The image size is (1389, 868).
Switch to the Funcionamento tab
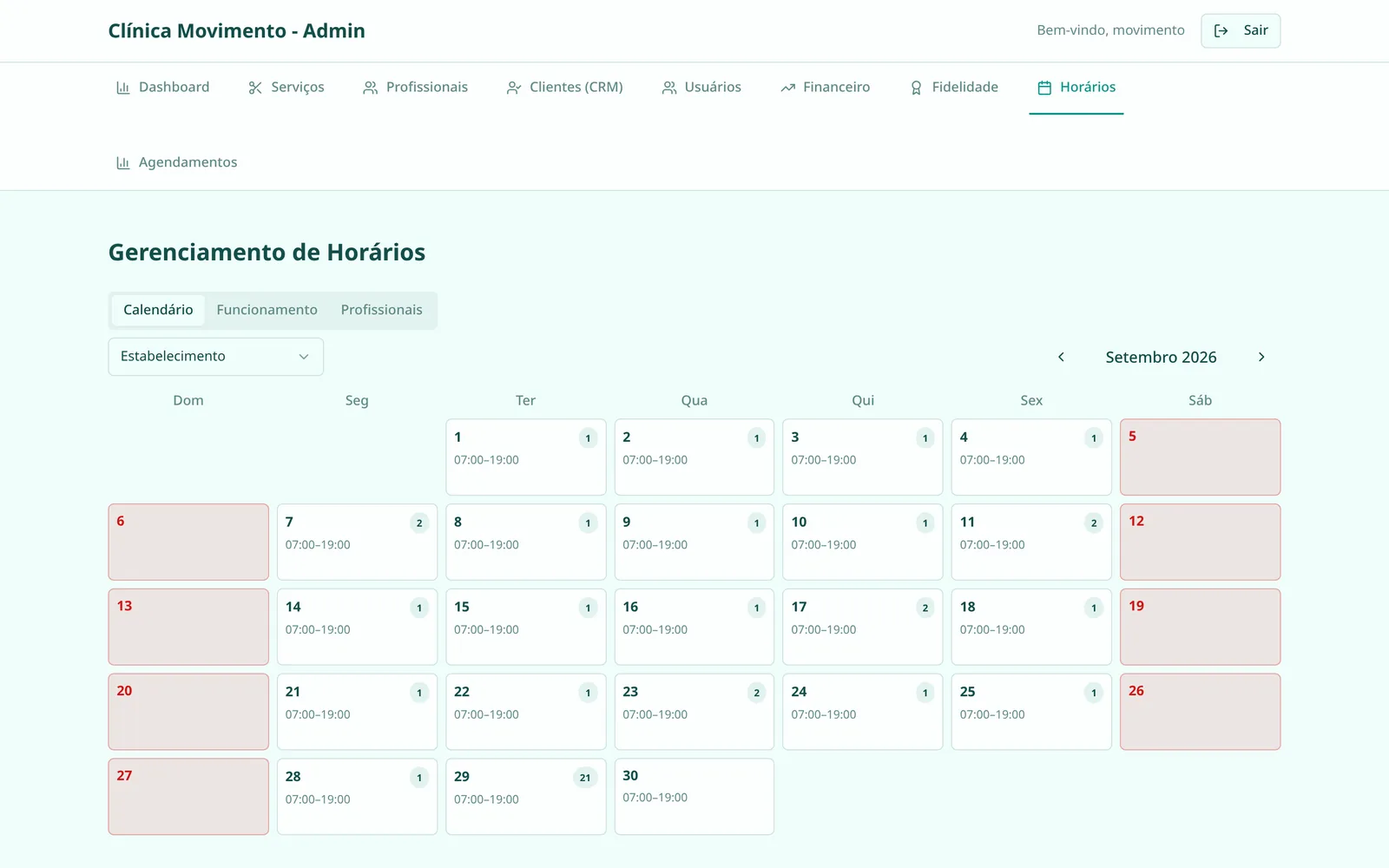click(267, 310)
